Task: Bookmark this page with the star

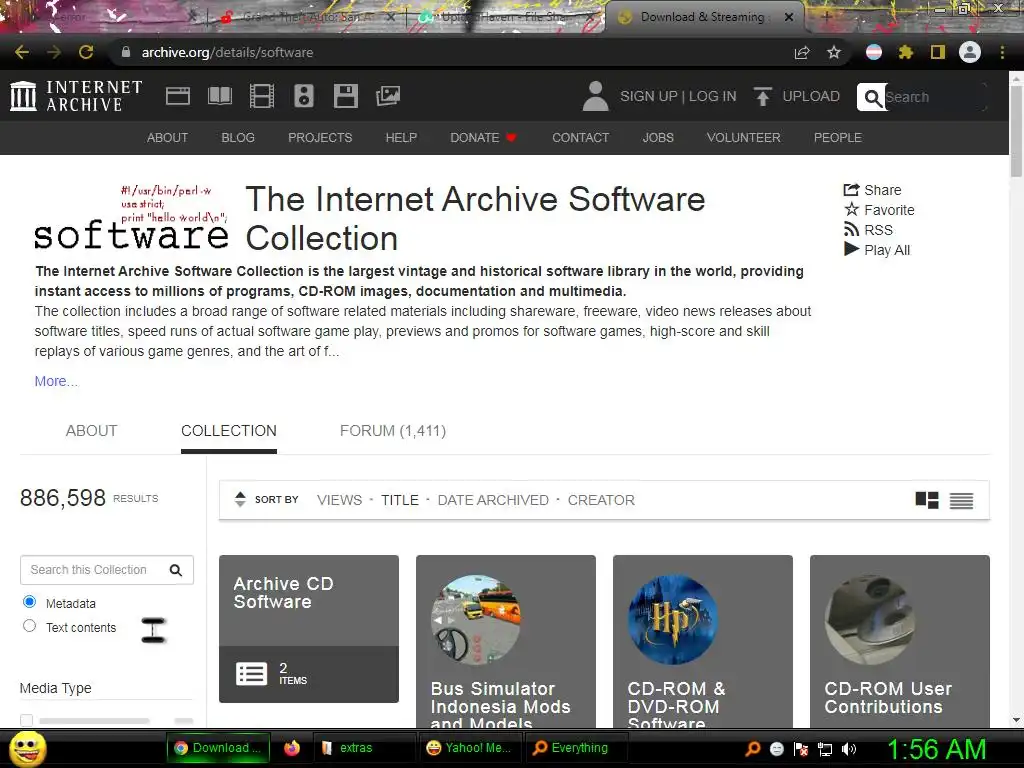Action: click(x=834, y=52)
